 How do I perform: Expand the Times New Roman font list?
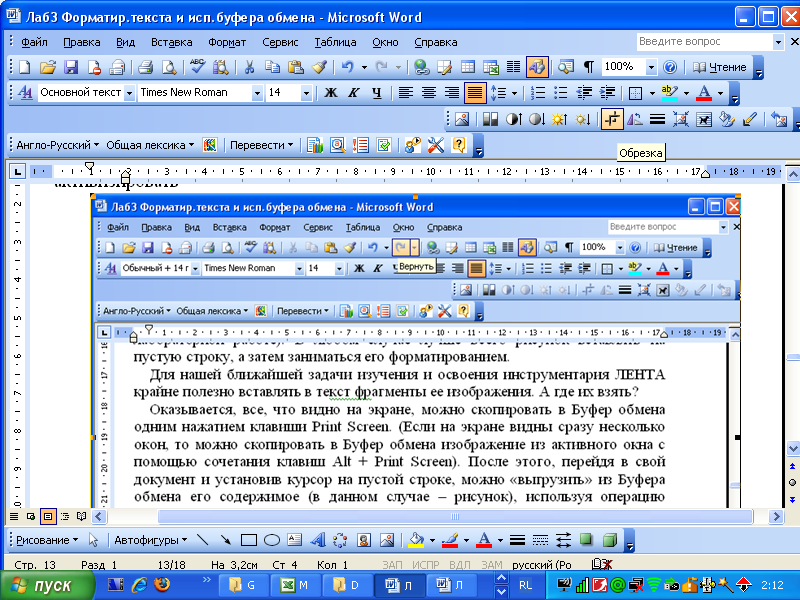pos(257,93)
